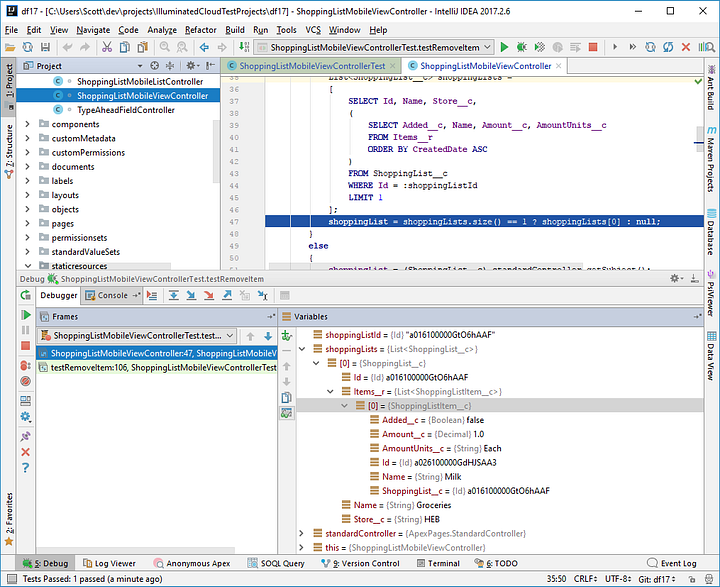The height and width of the screenshot is (587, 720).
Task: Click the Find magnifier icon in toolbar
Action: (x=164, y=47)
